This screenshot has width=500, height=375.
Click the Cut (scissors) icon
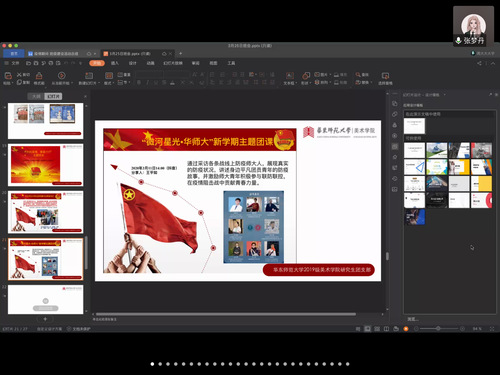tap(19, 75)
